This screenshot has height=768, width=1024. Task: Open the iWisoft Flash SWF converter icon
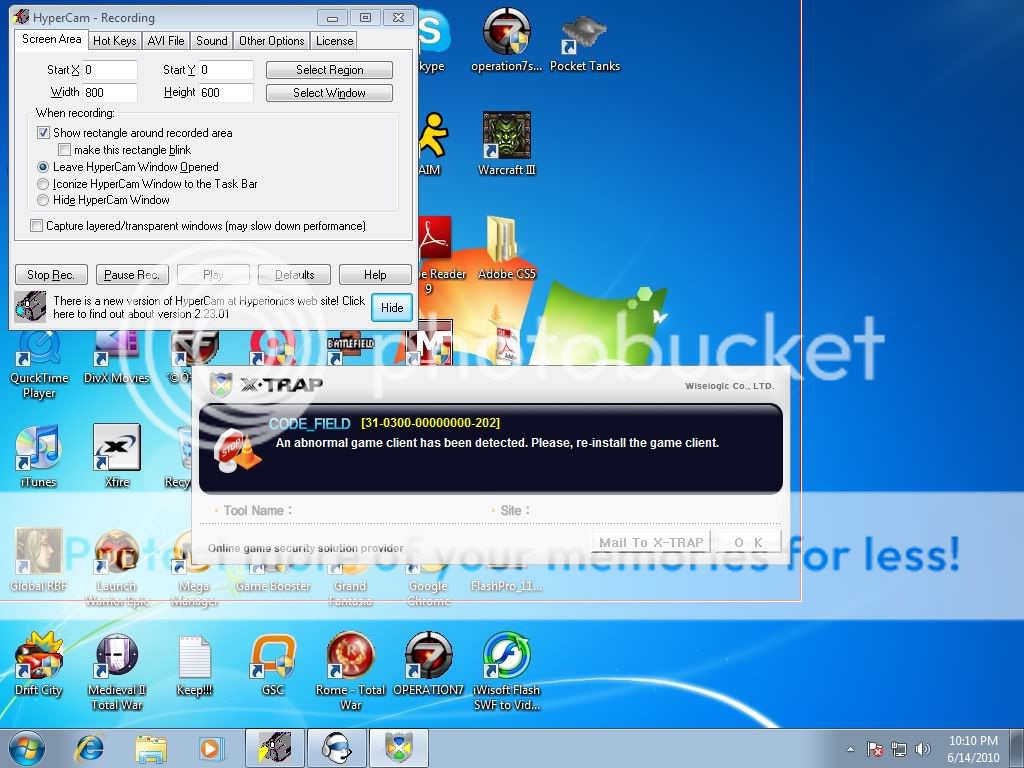pyautogui.click(x=506, y=656)
